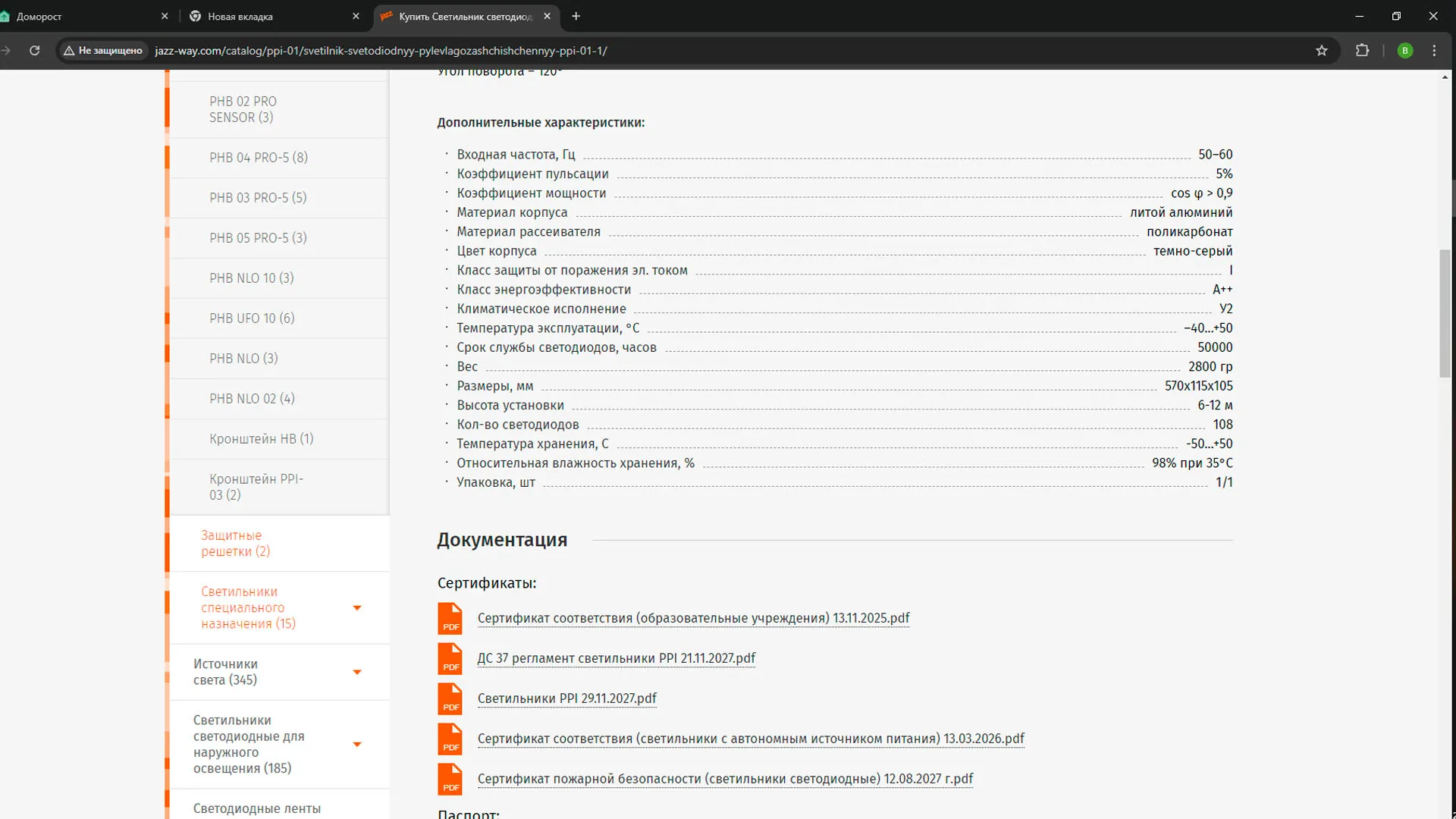Click the address bar URL
This screenshot has height=819, width=1456.
381,51
